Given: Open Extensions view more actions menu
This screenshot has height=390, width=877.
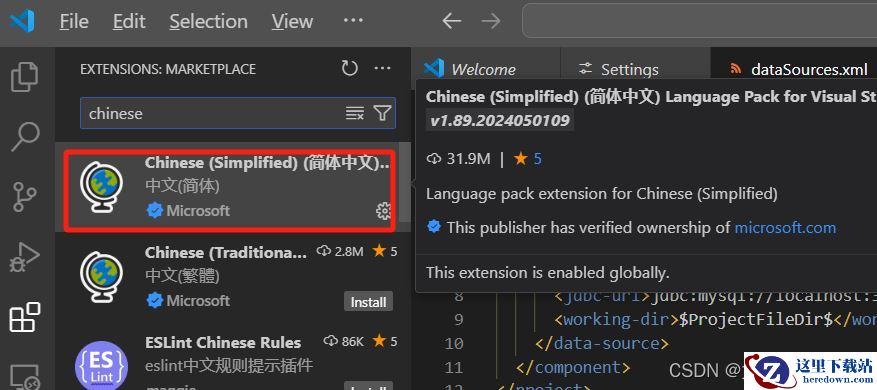Looking at the screenshot, I should (x=383, y=69).
